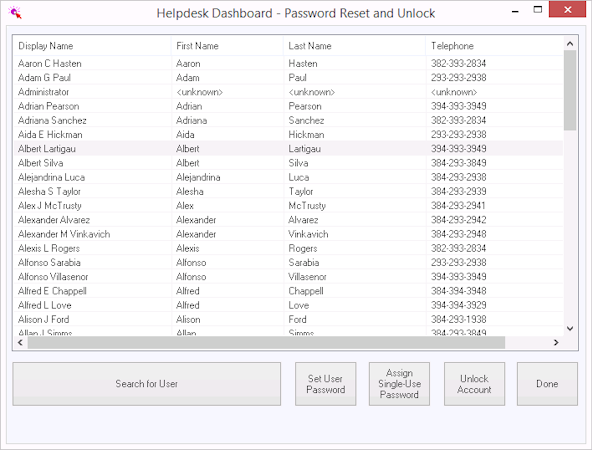The image size is (592, 450).
Task: Click the Set User Password button
Action: pos(325,384)
